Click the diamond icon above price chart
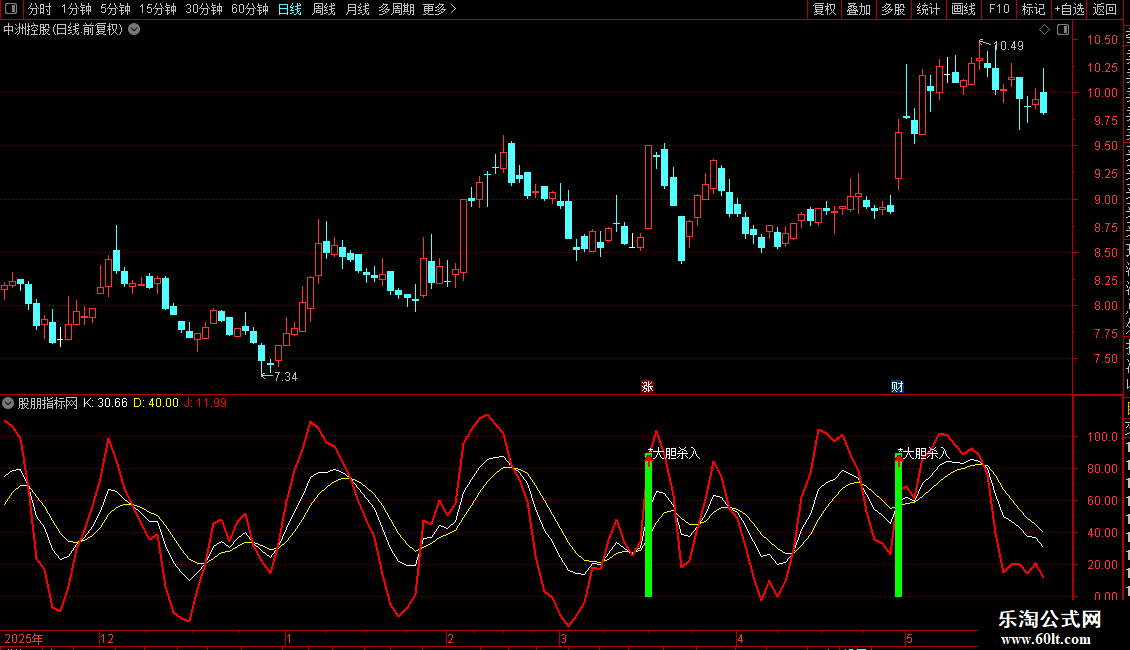 click(1044, 30)
